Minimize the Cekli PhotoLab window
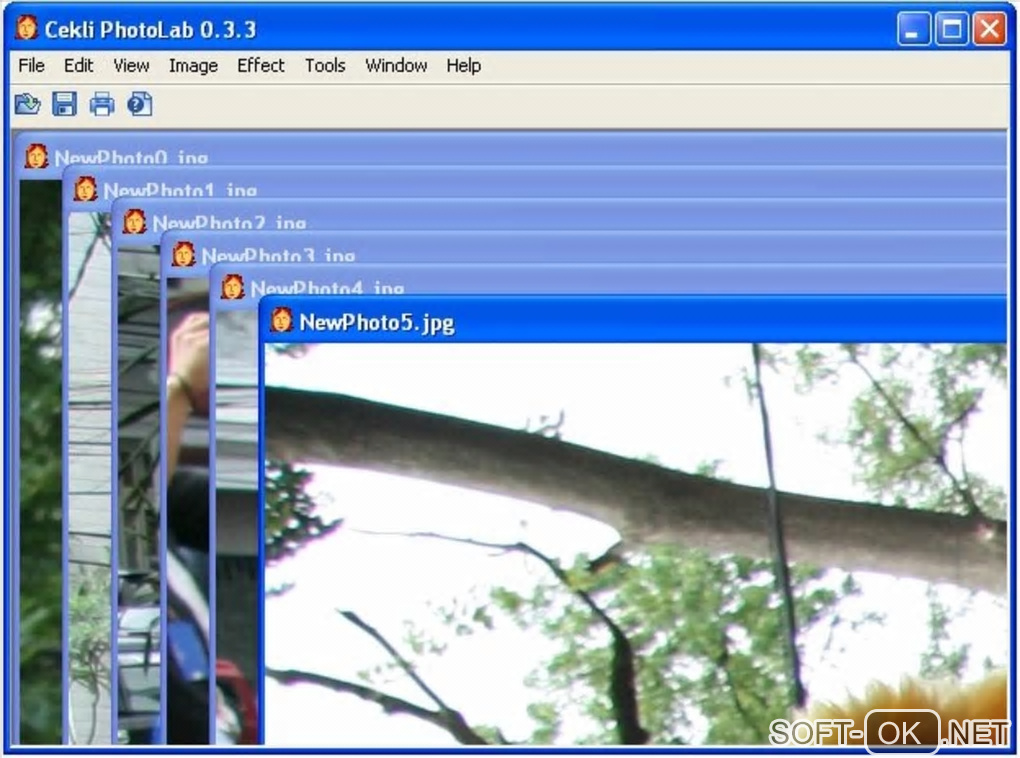Screen dimensions: 1020x758 pos(913,29)
